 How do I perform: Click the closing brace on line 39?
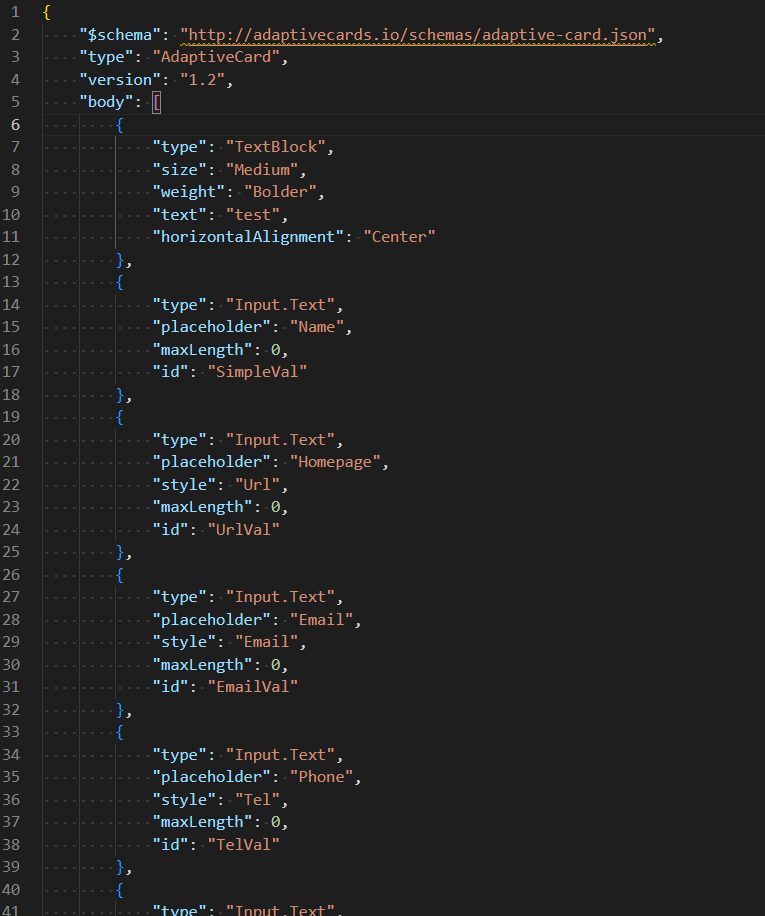pos(120,867)
